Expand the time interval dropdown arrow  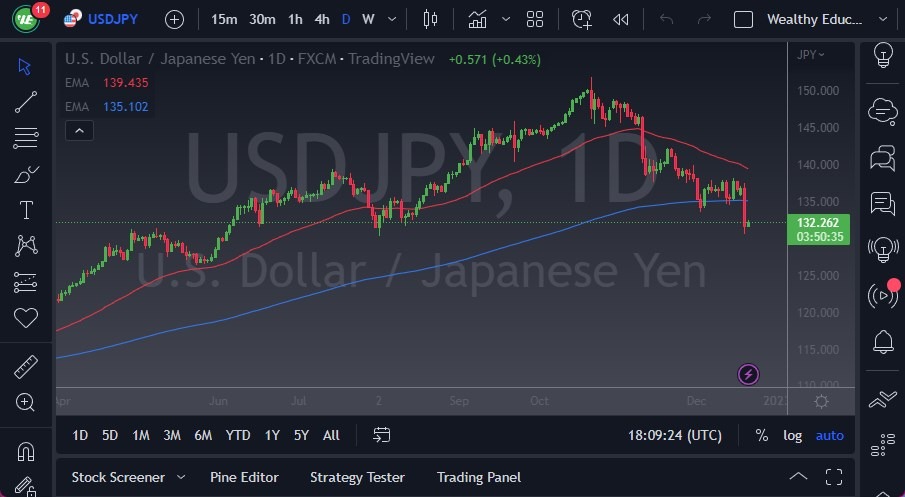[391, 19]
